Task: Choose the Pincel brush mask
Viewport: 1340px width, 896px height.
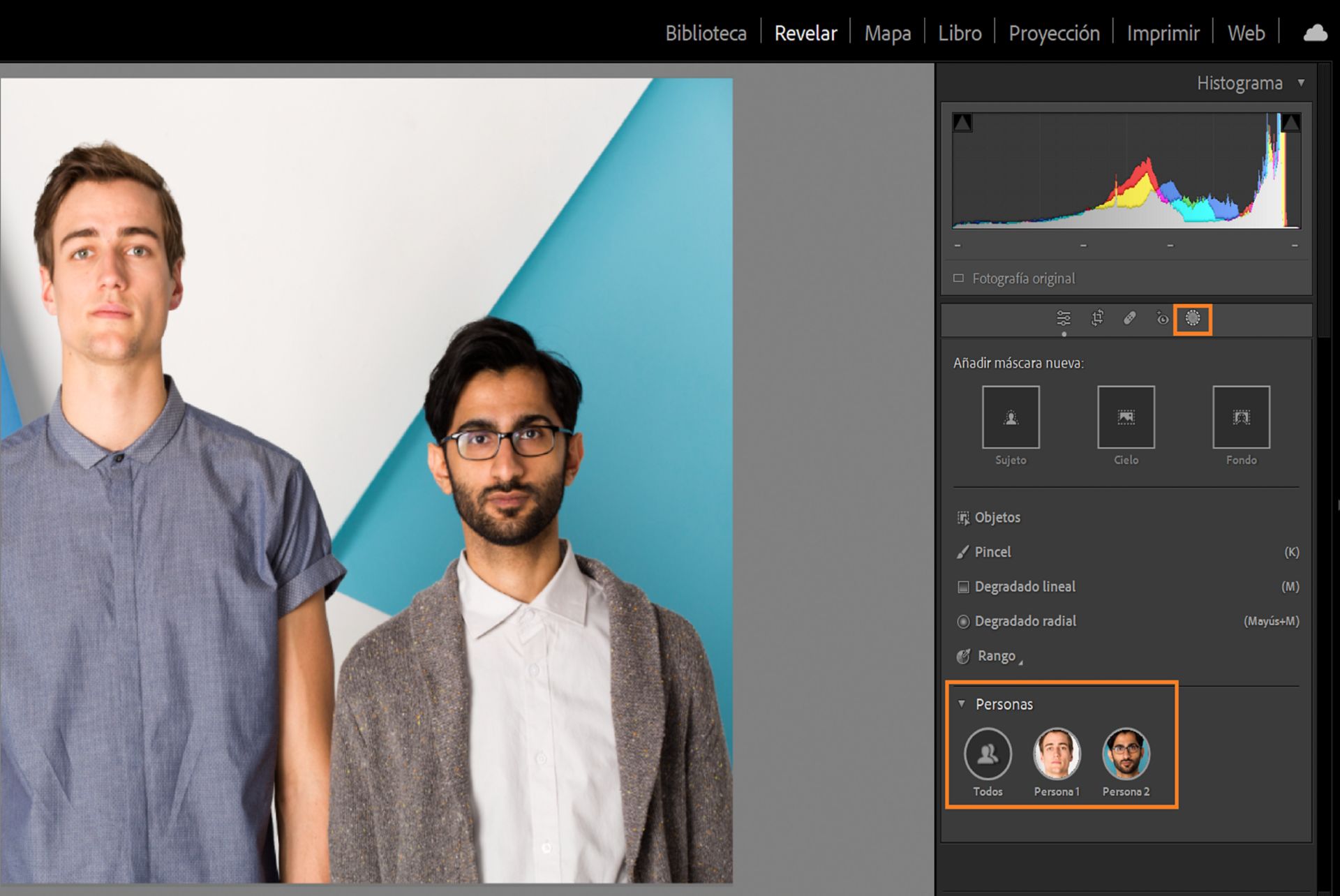Action: click(x=992, y=552)
